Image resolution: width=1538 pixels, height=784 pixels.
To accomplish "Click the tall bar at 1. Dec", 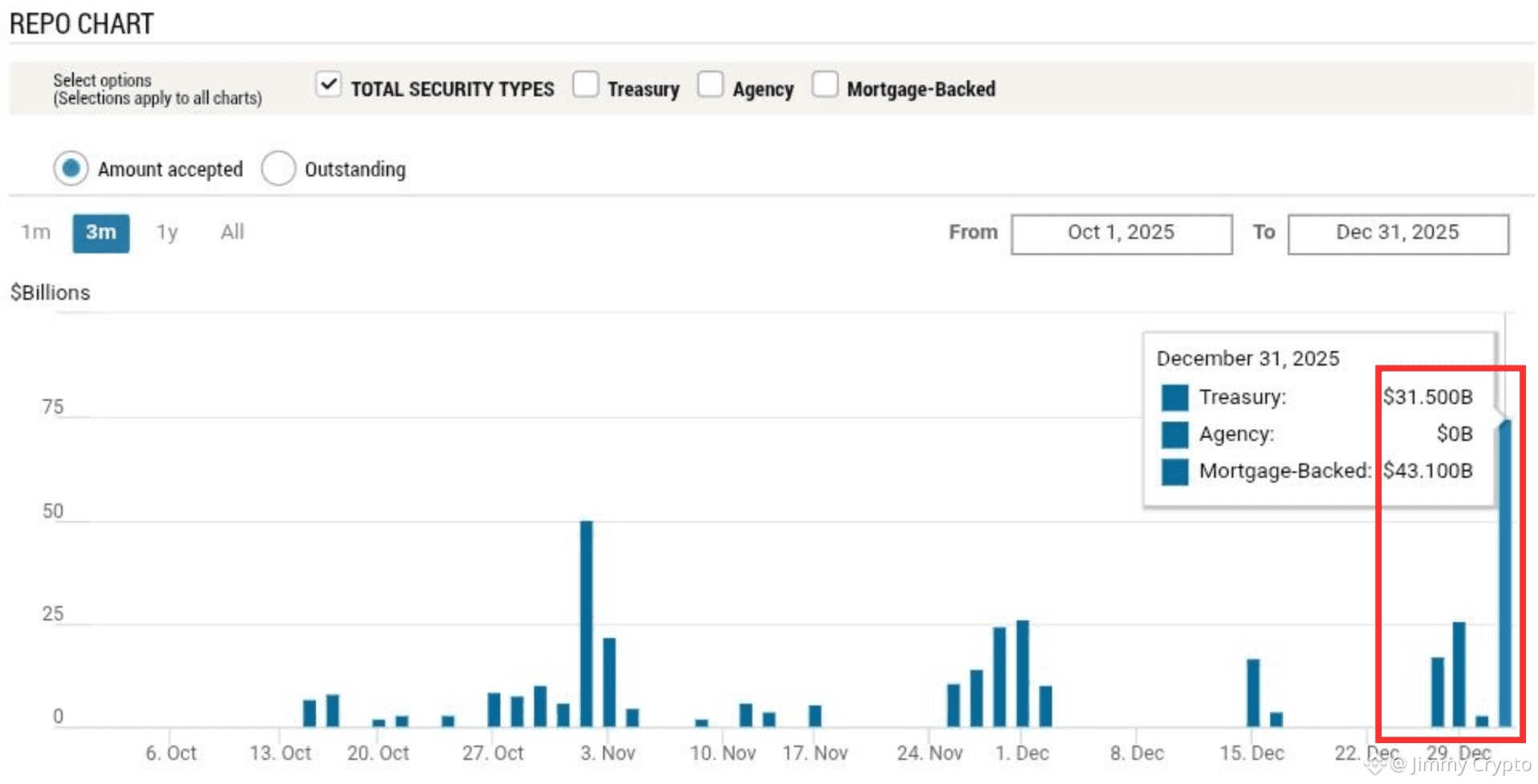I will (x=1022, y=673).
